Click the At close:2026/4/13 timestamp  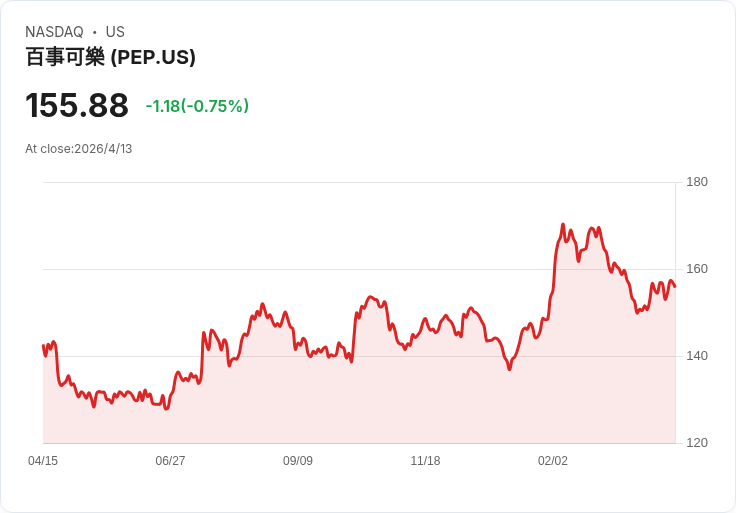(79, 149)
